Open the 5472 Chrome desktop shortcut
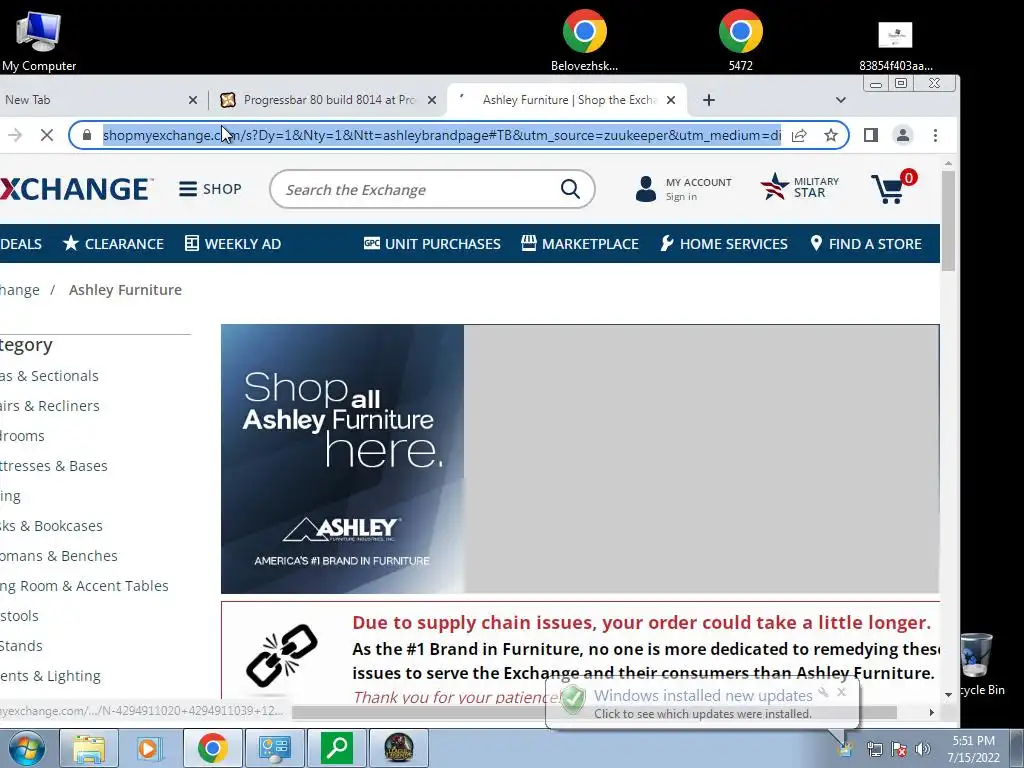1024x768 pixels. point(741,40)
